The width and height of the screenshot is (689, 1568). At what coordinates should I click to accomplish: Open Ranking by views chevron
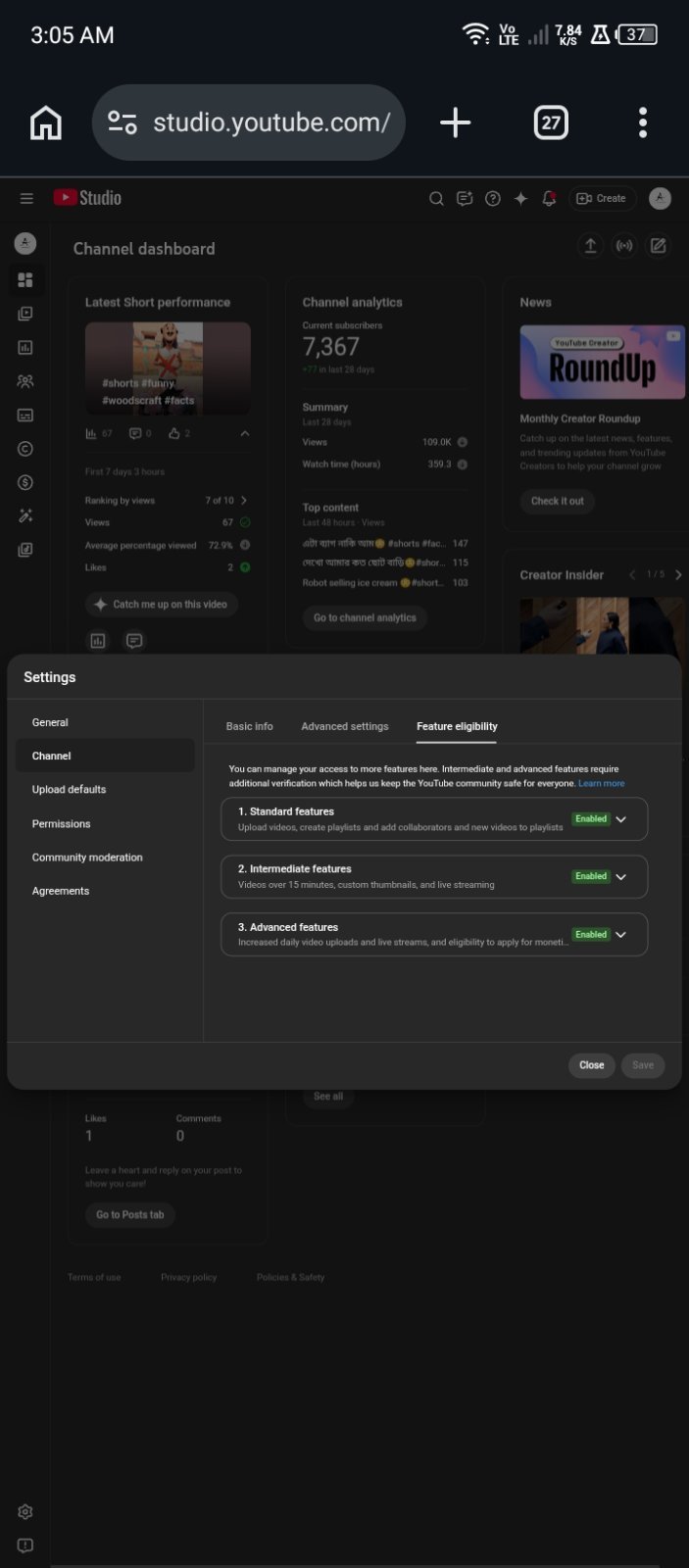[x=244, y=500]
